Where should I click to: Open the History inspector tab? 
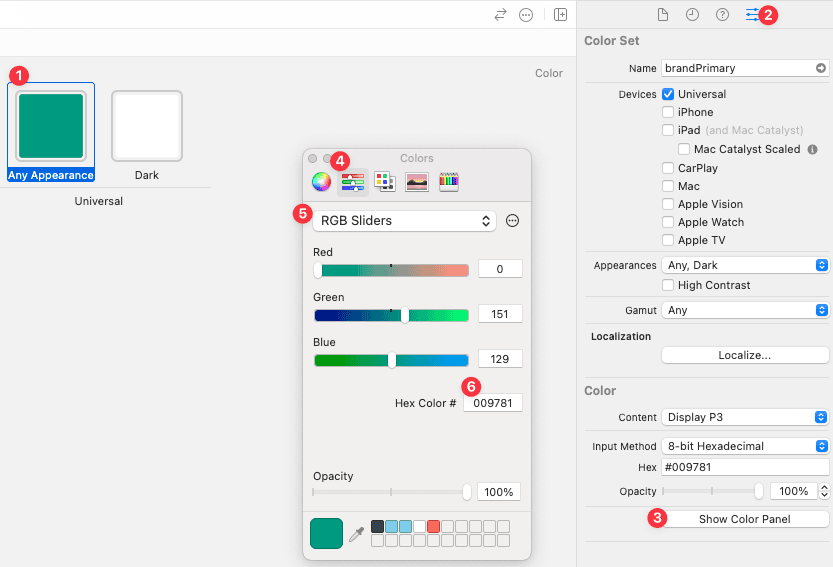692,14
